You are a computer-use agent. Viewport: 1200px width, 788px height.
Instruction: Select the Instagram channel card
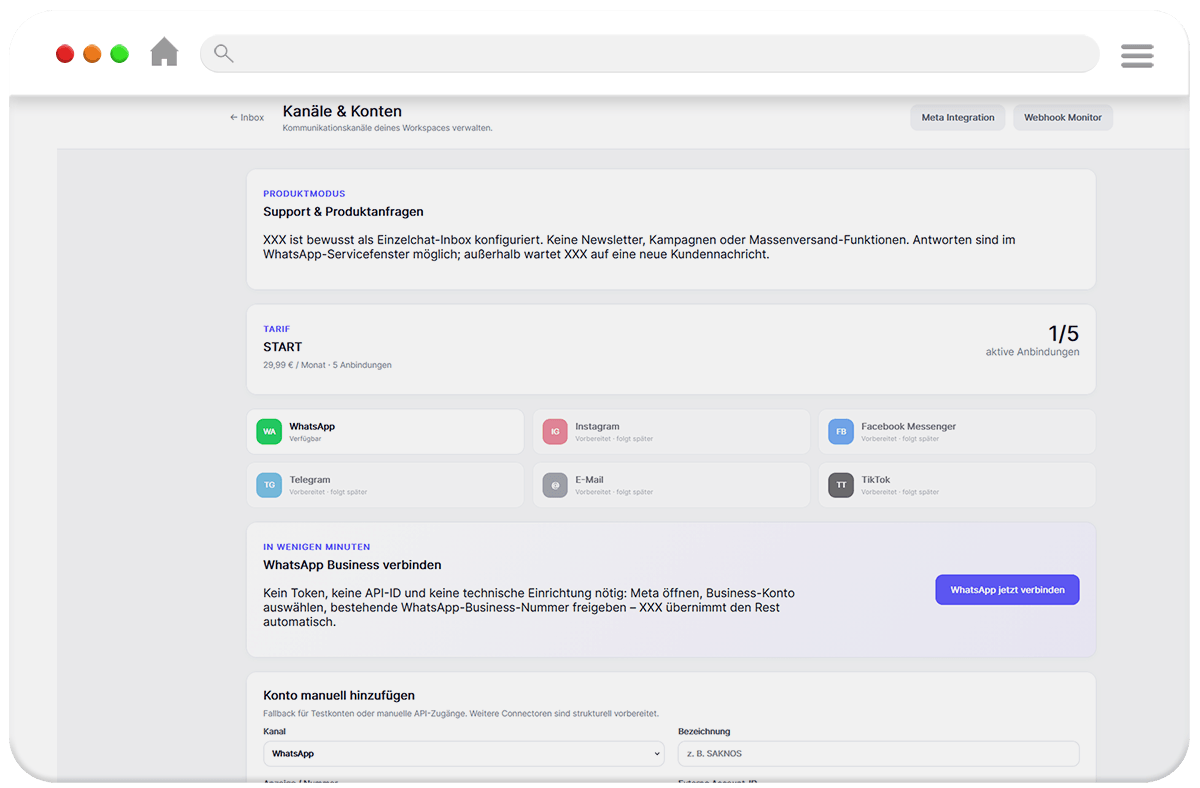(671, 432)
